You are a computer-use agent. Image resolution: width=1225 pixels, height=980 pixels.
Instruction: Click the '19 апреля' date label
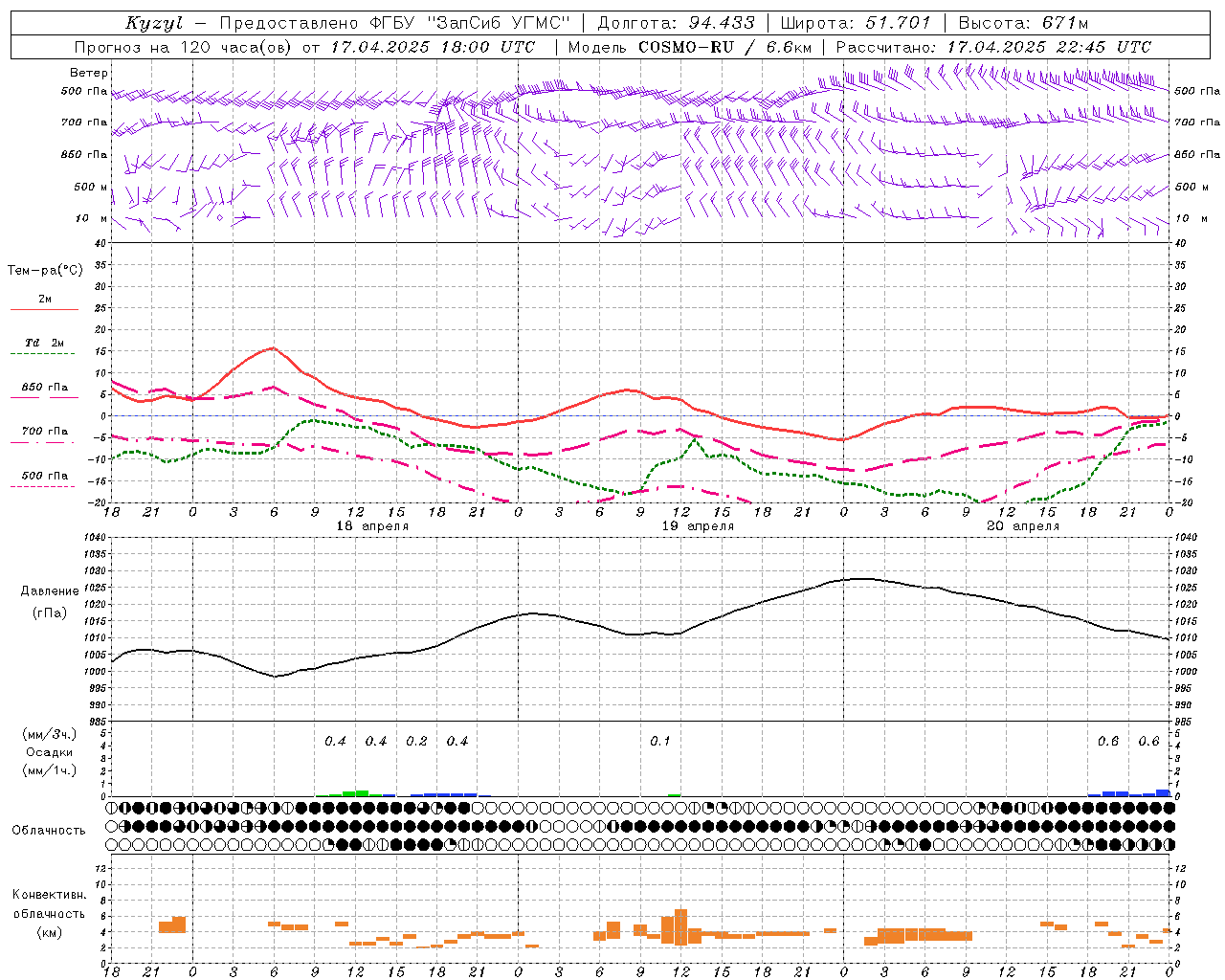coord(699,526)
